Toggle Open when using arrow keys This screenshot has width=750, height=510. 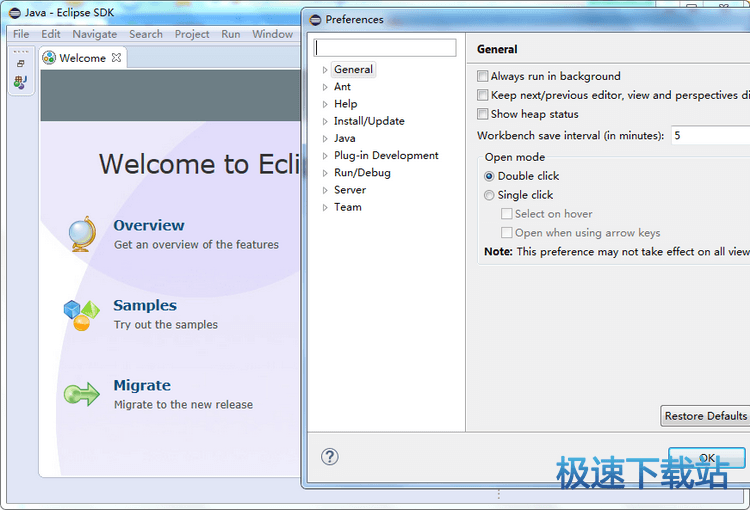click(507, 233)
